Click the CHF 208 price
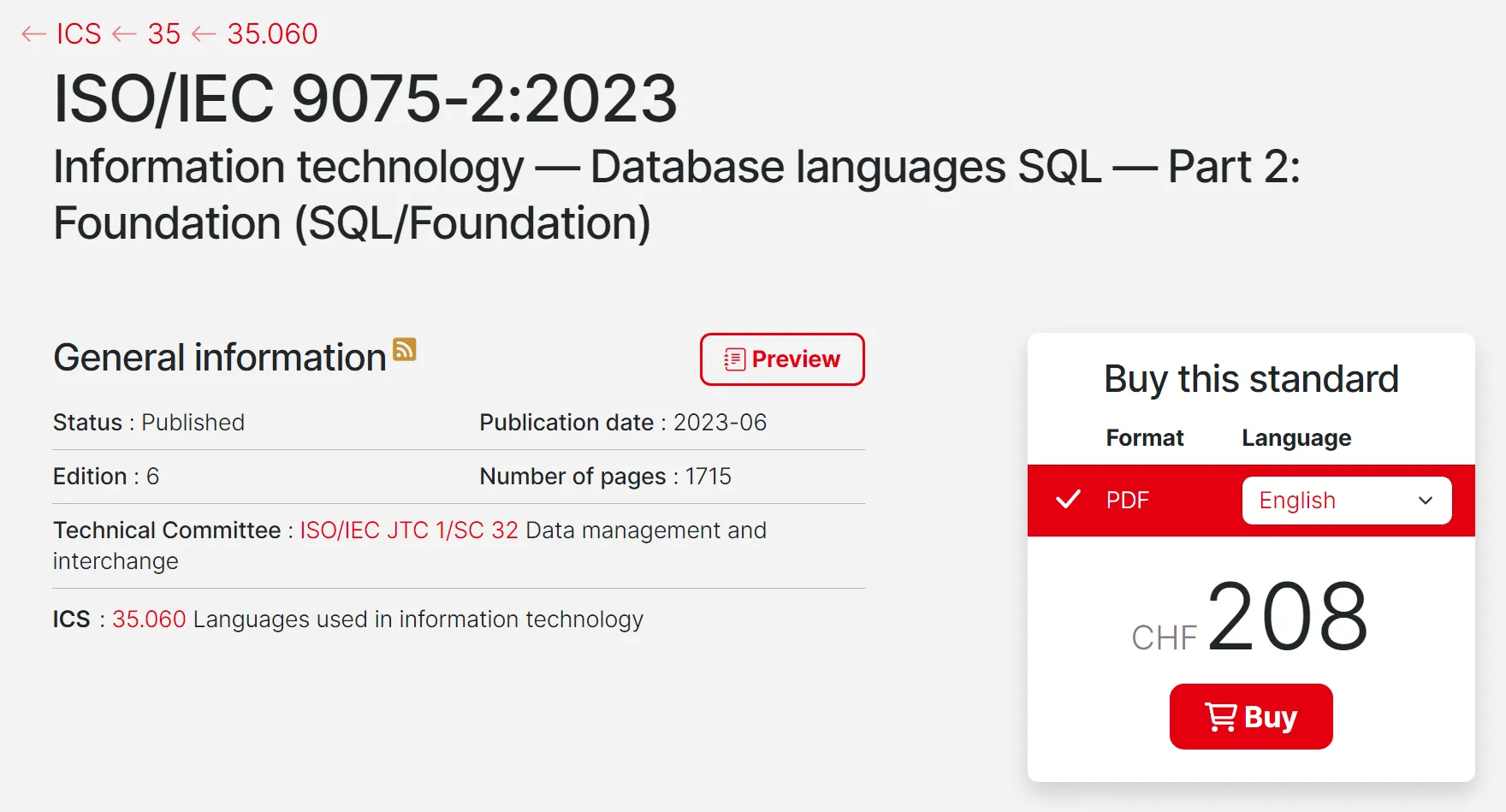The width and height of the screenshot is (1506, 812). coord(1251,618)
